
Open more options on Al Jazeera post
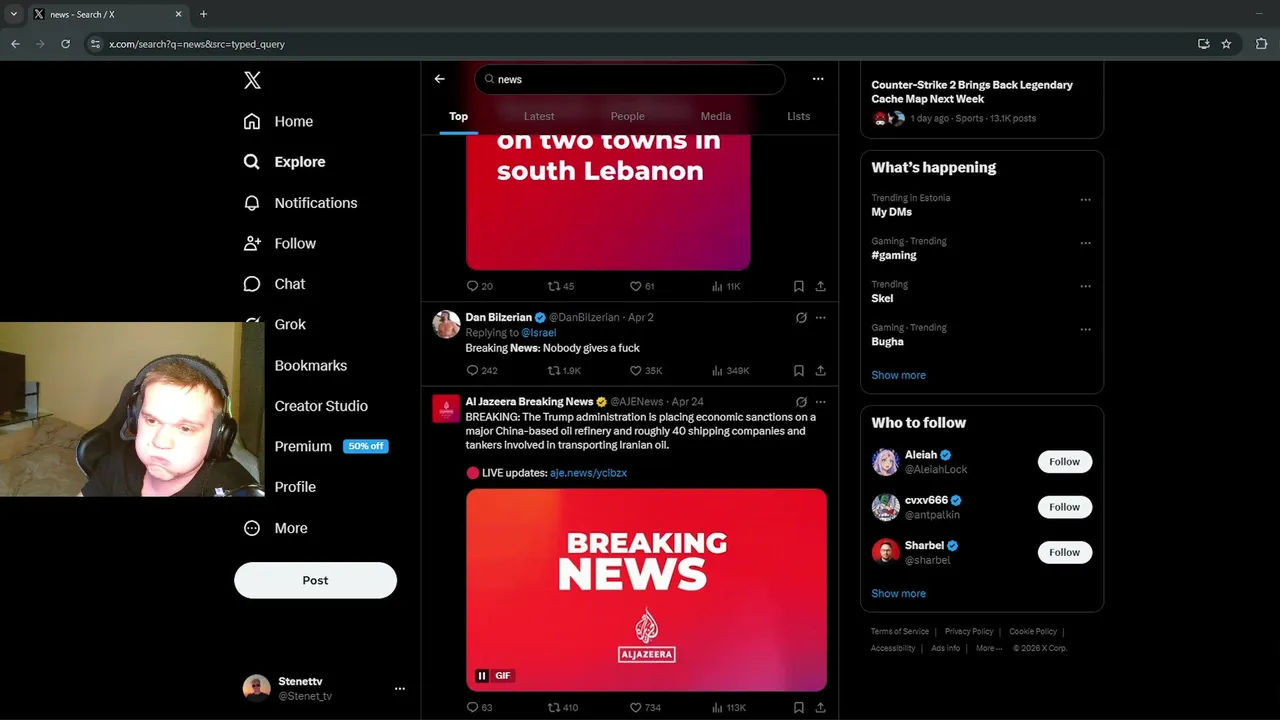[x=820, y=402]
